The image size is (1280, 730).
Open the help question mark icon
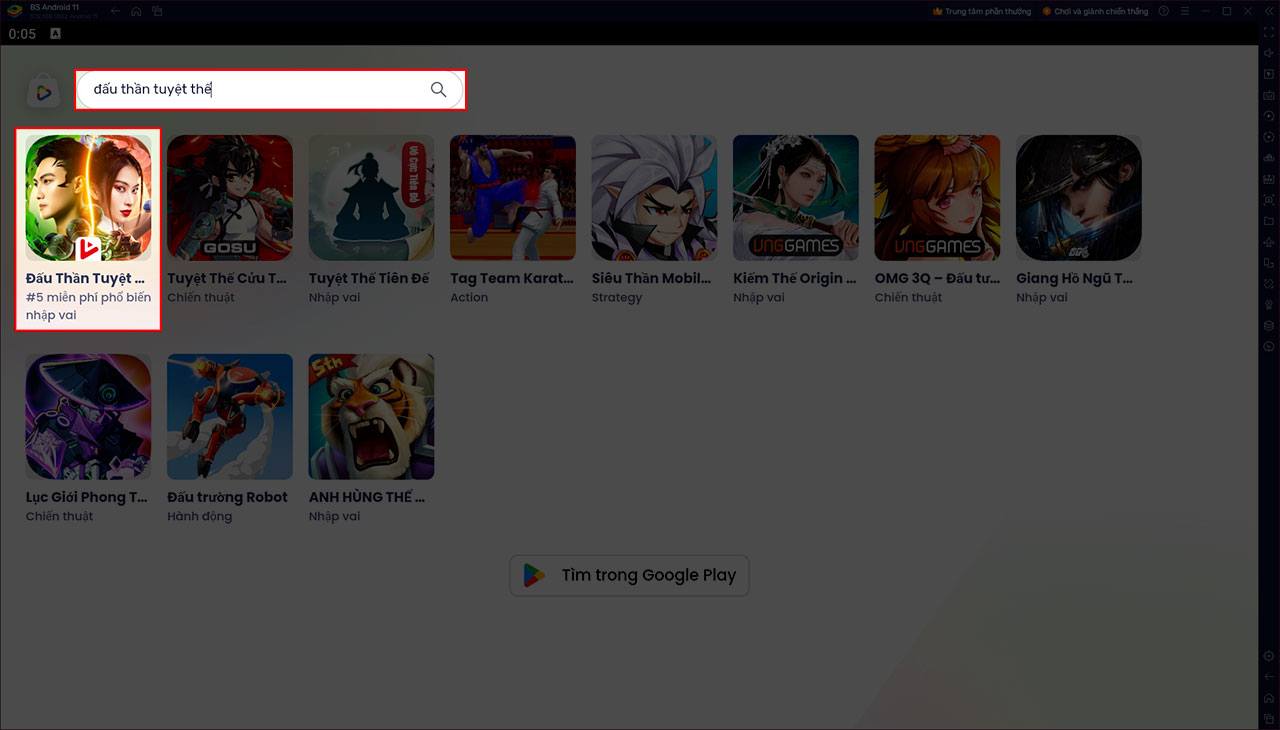coord(1164,11)
